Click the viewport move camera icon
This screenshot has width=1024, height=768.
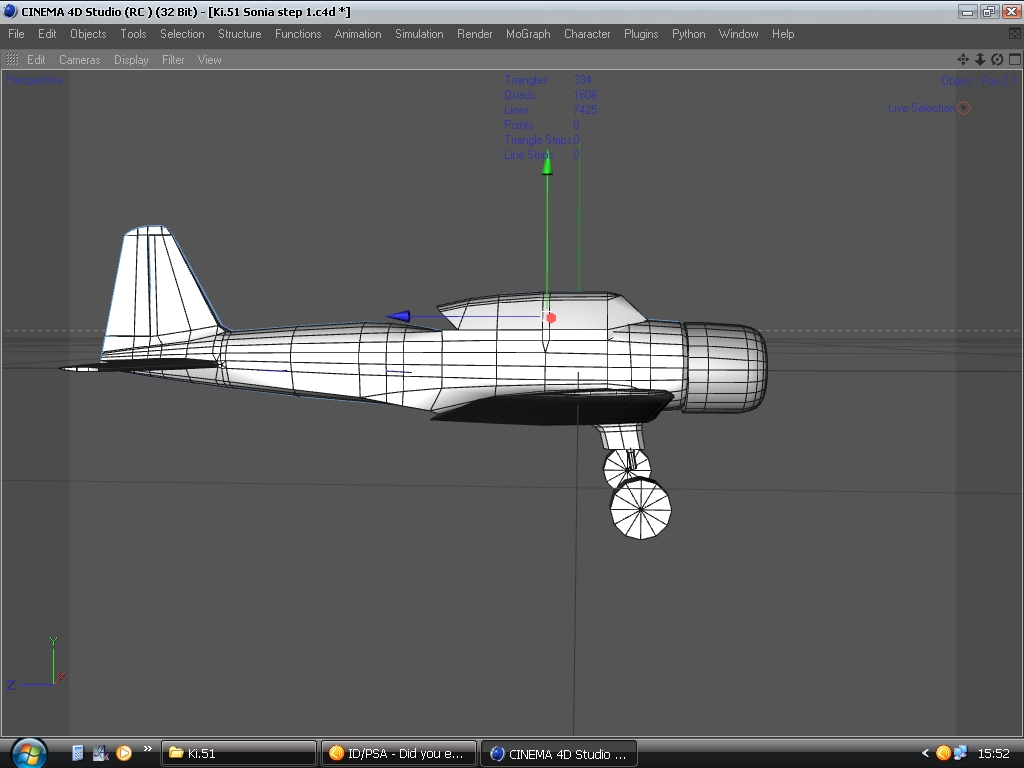point(963,60)
